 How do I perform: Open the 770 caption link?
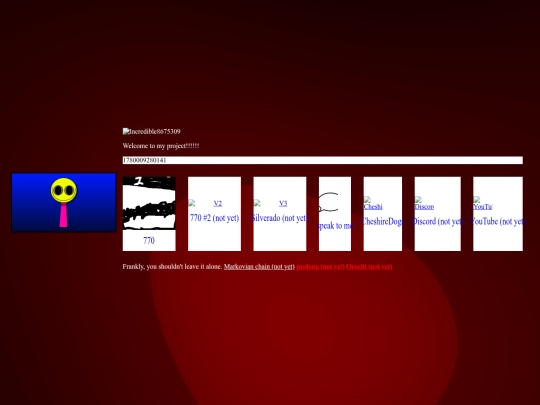pyautogui.click(x=149, y=240)
